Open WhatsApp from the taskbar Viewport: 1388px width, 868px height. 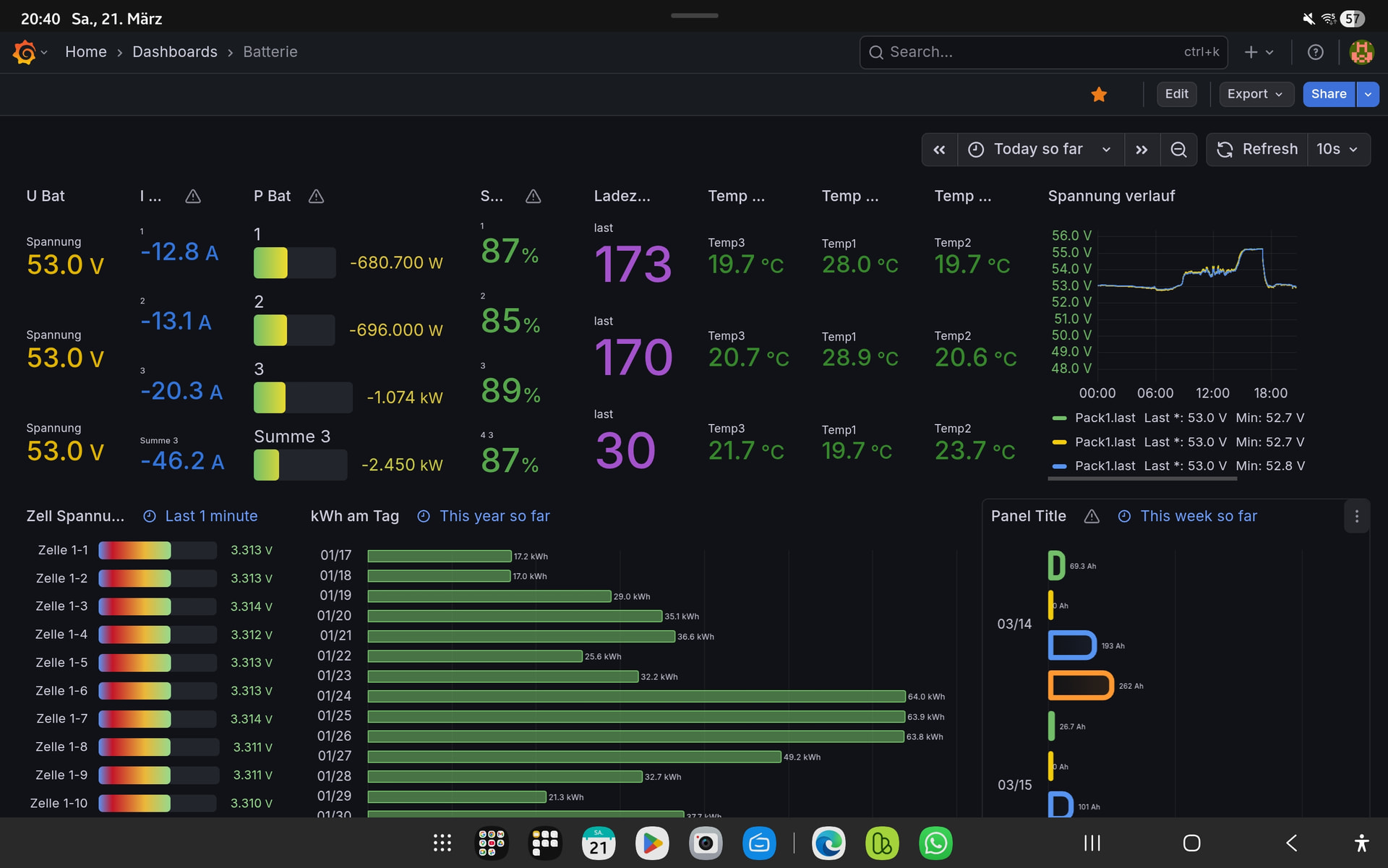point(935,843)
